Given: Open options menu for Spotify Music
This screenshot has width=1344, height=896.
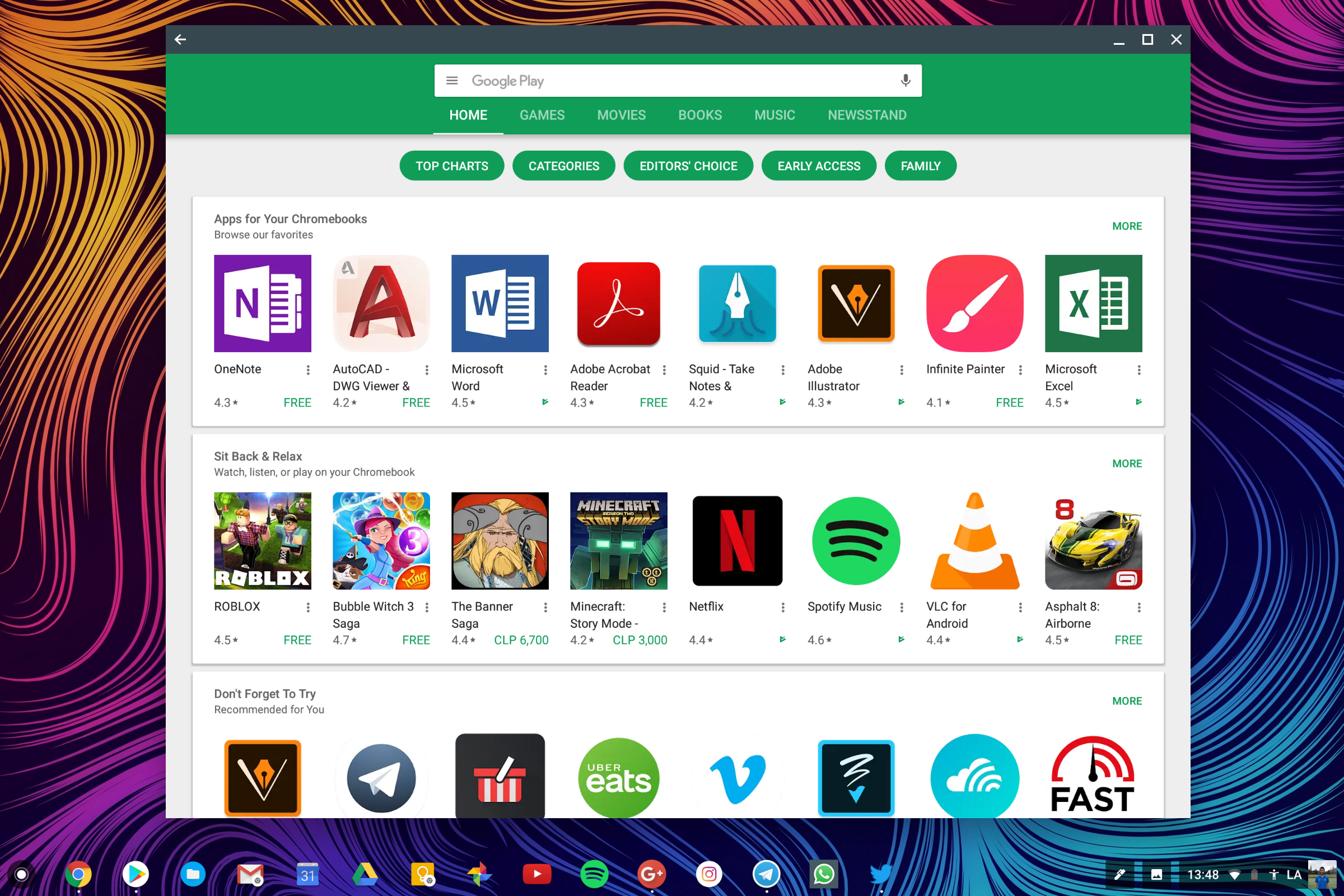Looking at the screenshot, I should pos(902,608).
